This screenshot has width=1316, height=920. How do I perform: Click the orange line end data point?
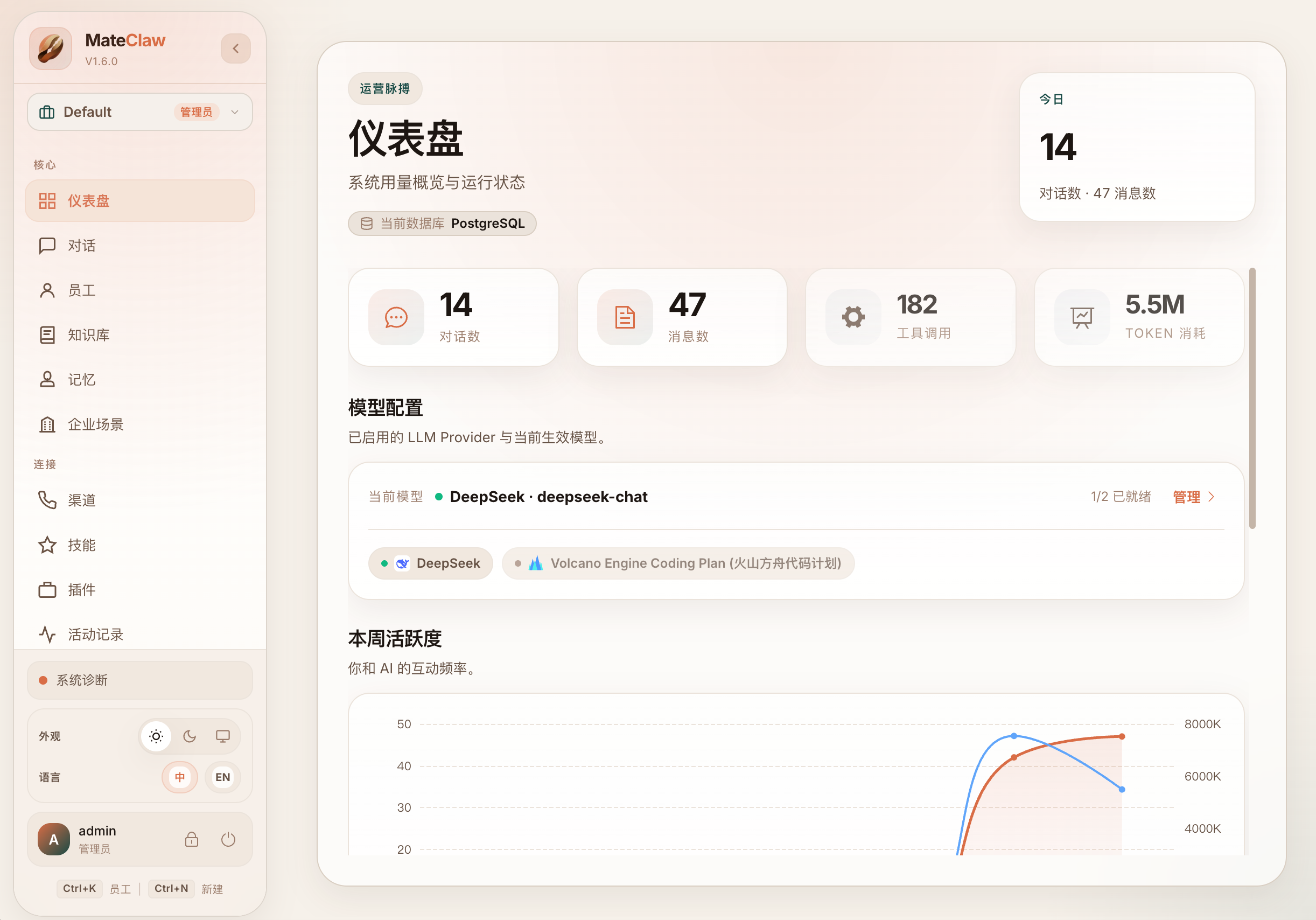(1122, 736)
